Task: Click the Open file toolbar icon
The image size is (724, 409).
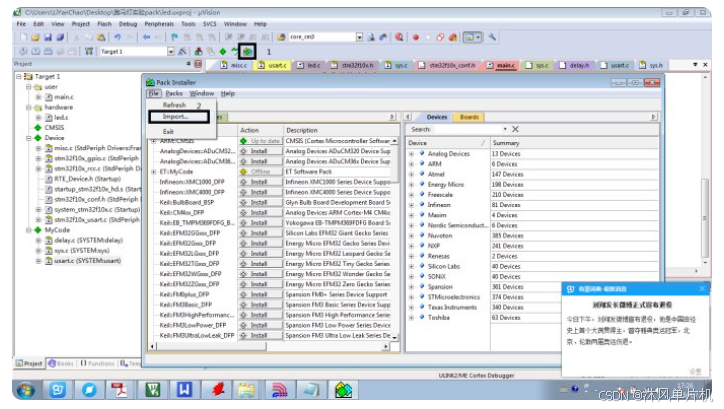Action: tap(35, 37)
